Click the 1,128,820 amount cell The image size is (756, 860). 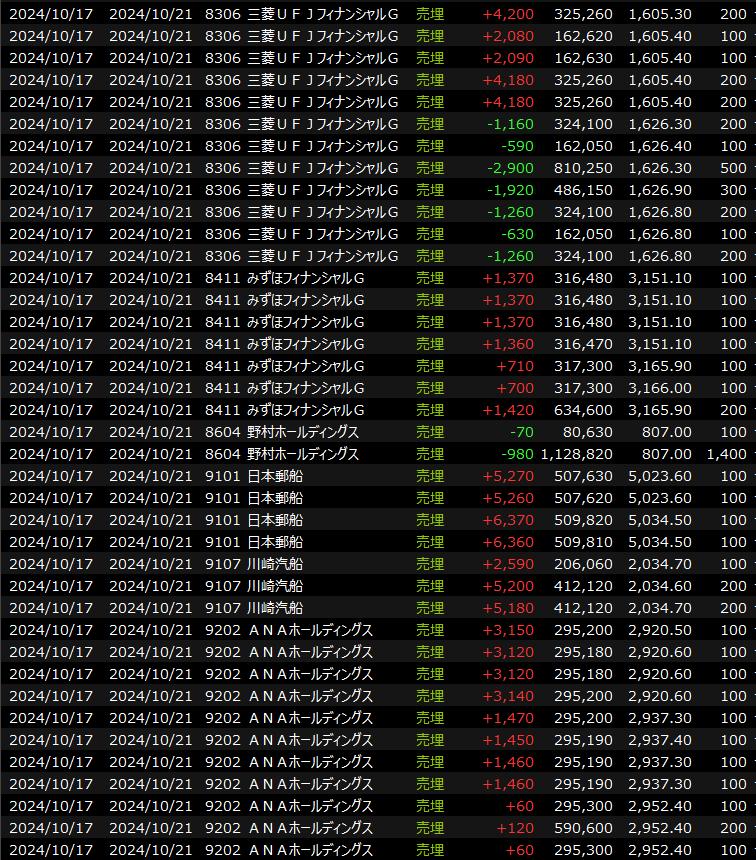pos(576,454)
